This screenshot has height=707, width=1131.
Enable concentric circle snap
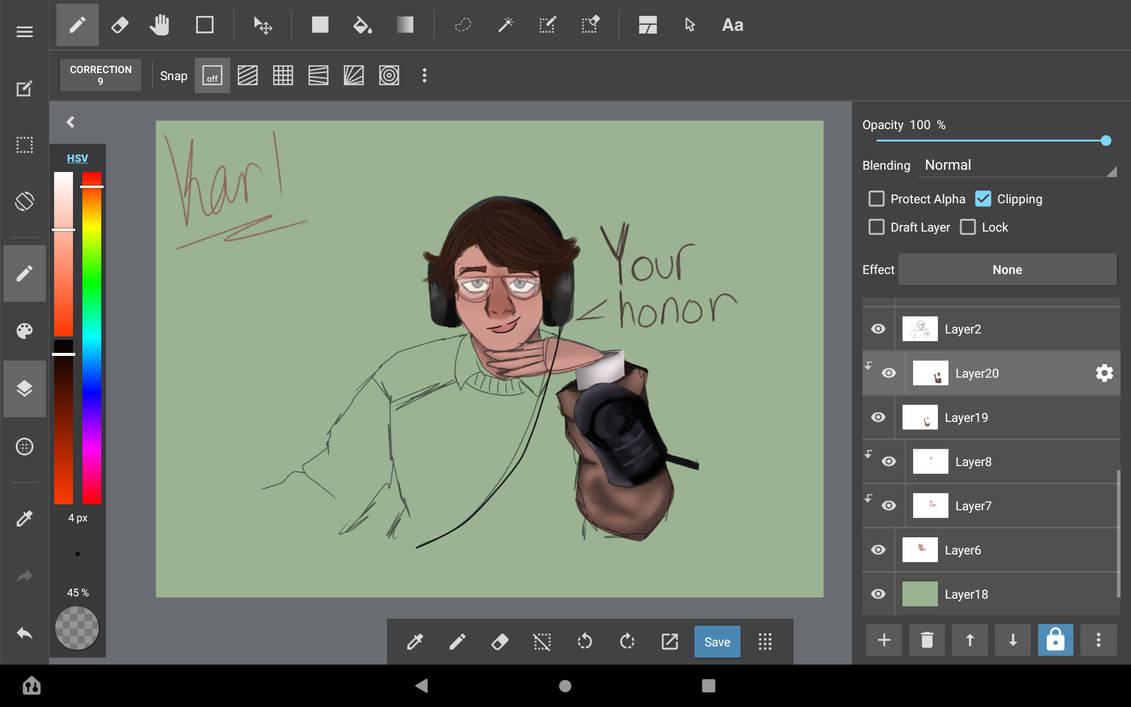pyautogui.click(x=389, y=76)
